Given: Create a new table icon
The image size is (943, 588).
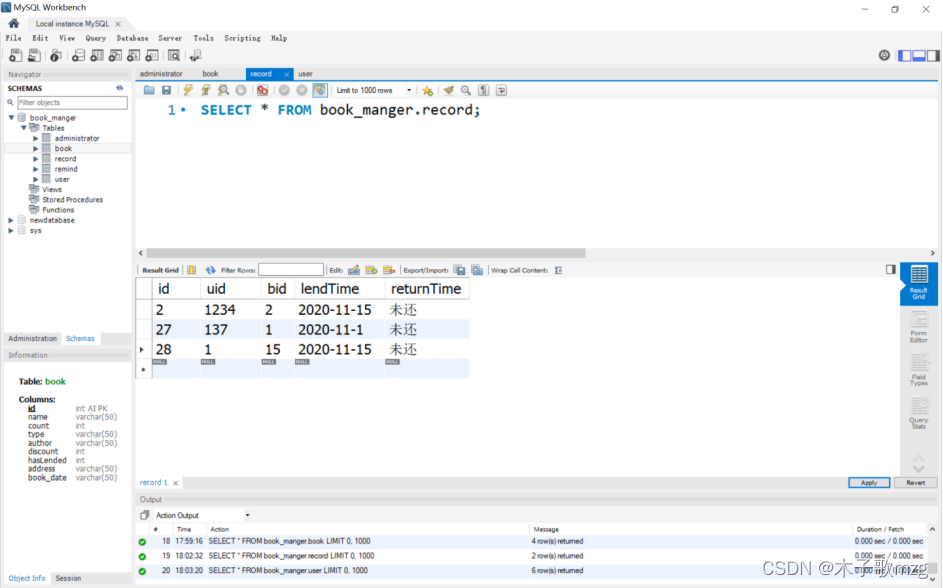Looking at the screenshot, I should pyautogui.click(x=97, y=55).
